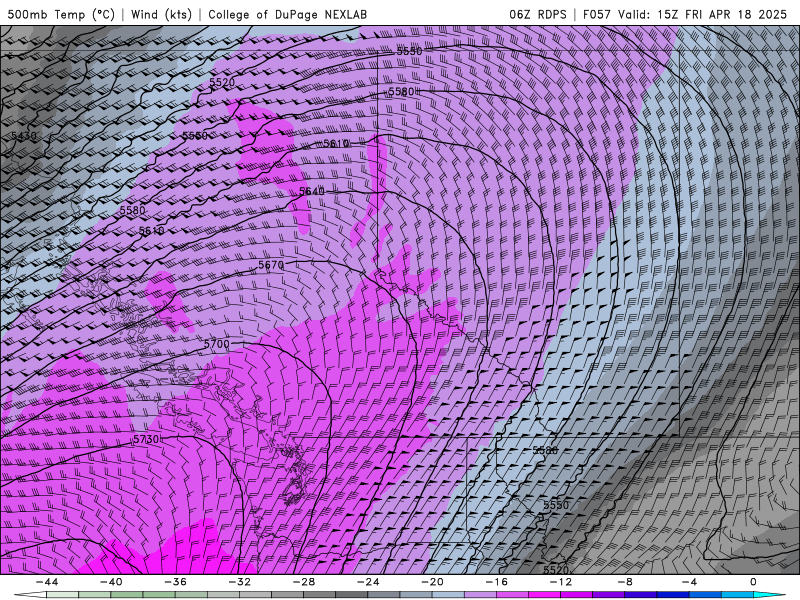Click the 'College of DuPage NEXLAB' header text
Screen dimensions: 800x600
287,14
